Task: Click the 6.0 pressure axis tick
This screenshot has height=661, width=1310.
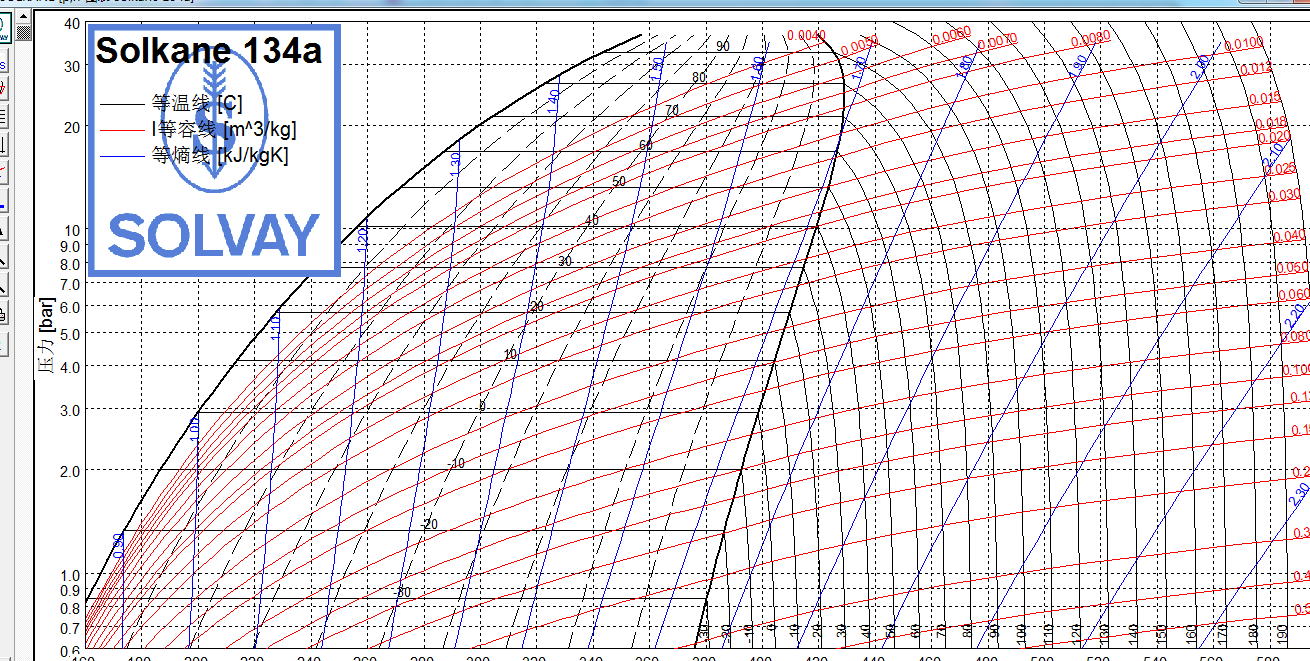Action: pyautogui.click(x=69, y=309)
